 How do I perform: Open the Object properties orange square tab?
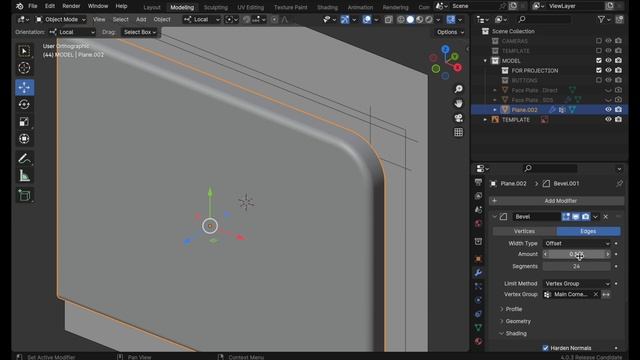(x=478, y=259)
